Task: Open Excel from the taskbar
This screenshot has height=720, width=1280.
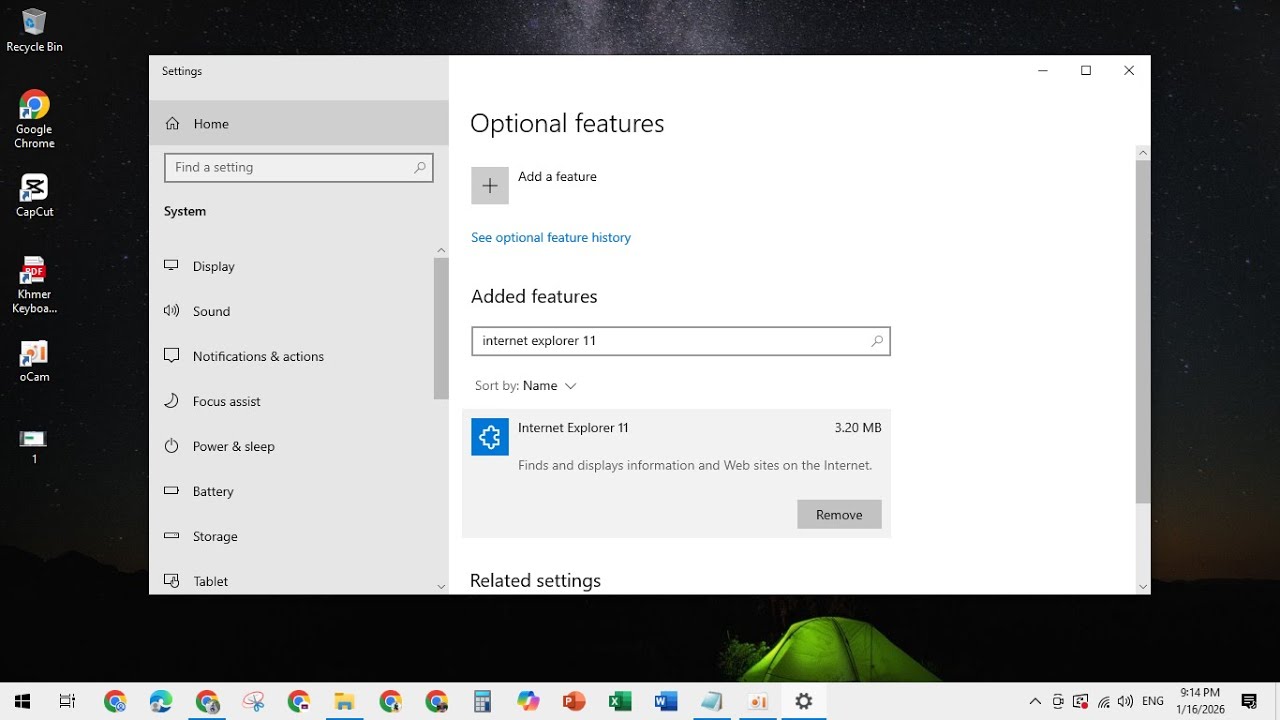Action: (620, 701)
